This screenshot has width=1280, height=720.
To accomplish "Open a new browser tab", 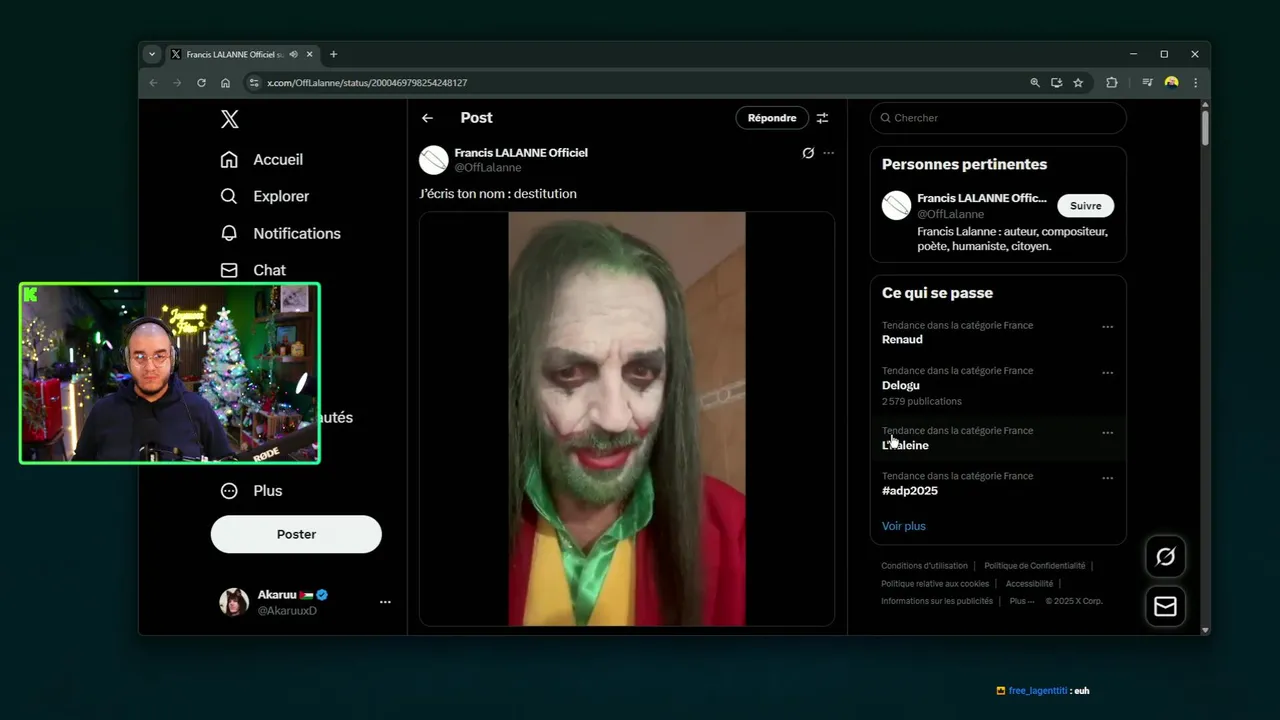I will coord(333,54).
